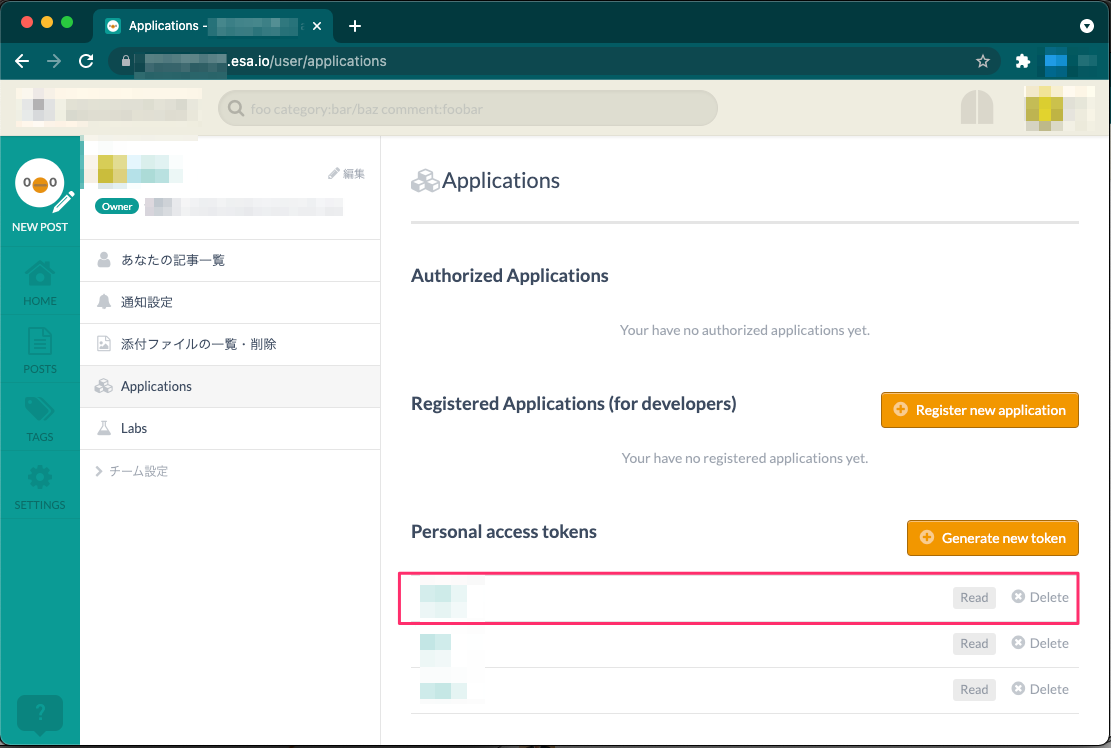1111x748 pixels.
Task: Select Labs in the user menu
Action: click(134, 428)
